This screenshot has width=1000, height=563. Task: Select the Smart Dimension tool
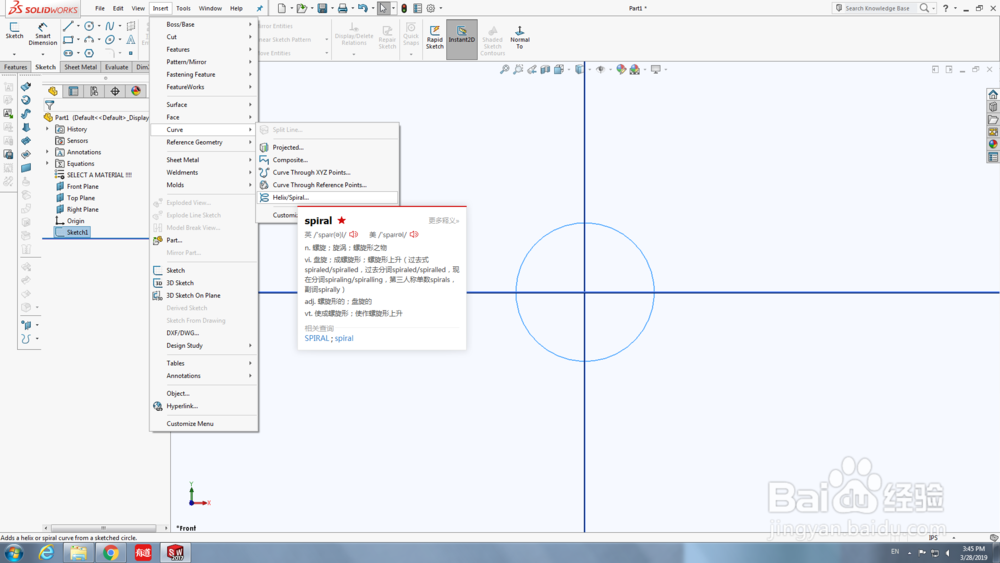(x=43, y=34)
